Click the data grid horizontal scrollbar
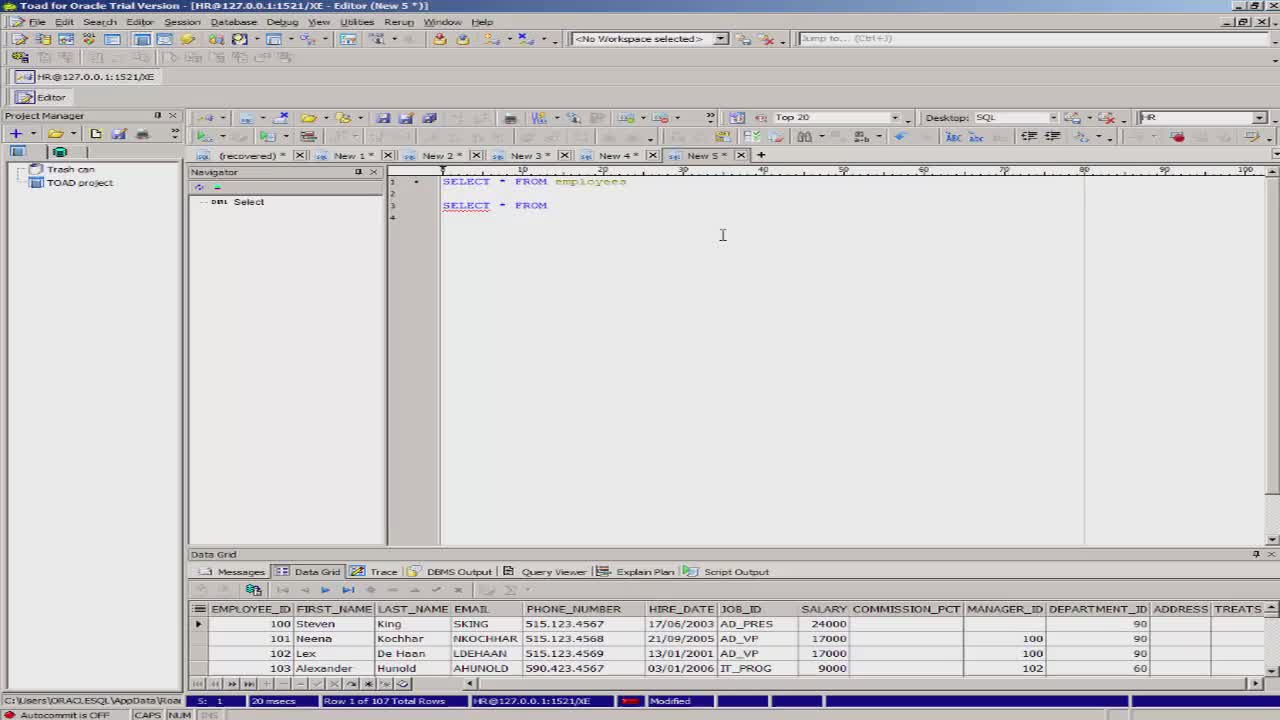Image resolution: width=1280 pixels, height=720 pixels. (862, 684)
